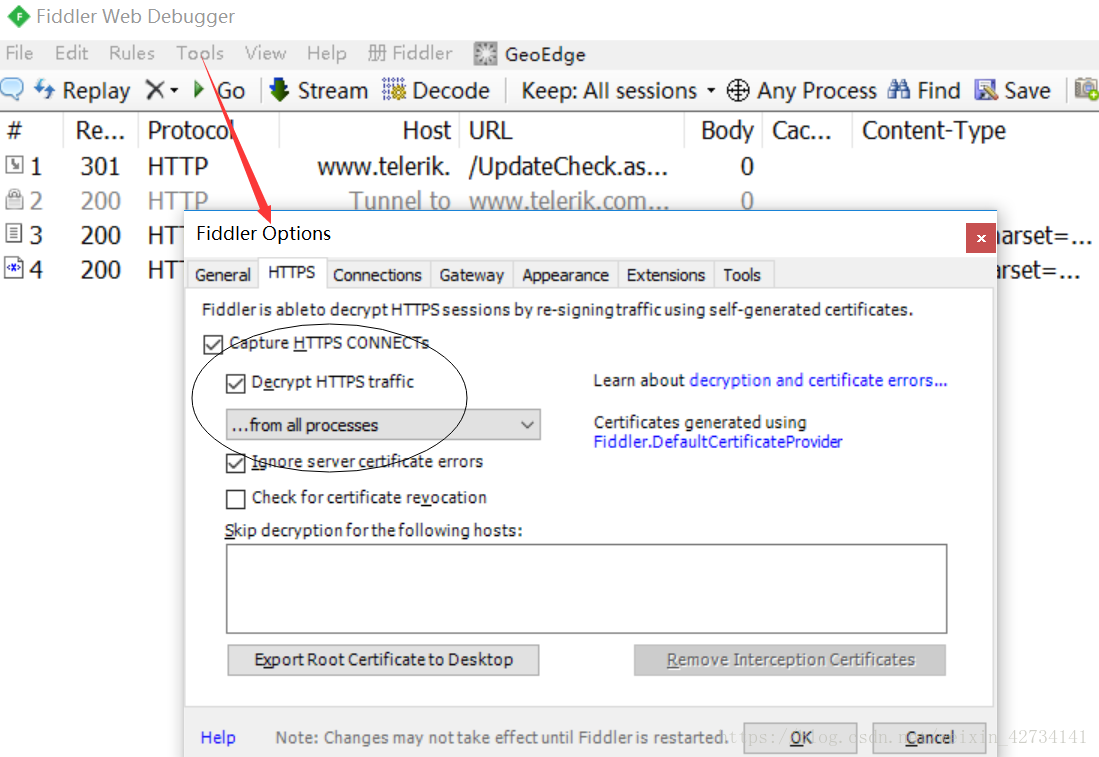Open the Tools menu

coord(200,53)
